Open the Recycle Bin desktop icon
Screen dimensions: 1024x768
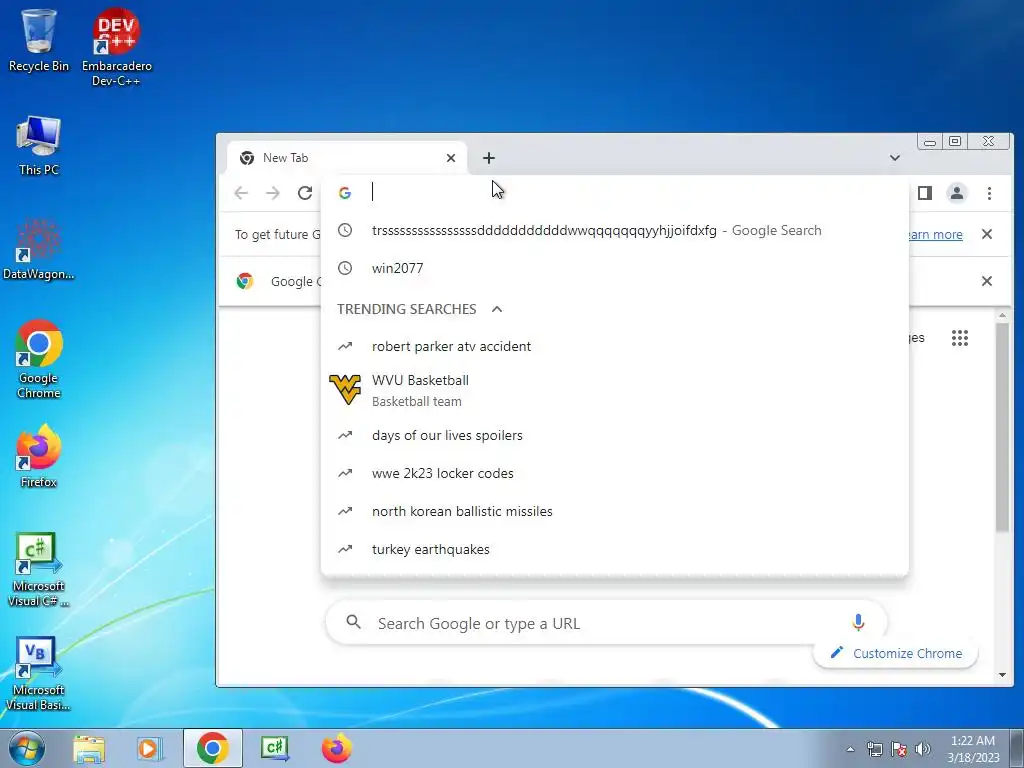pyautogui.click(x=39, y=40)
